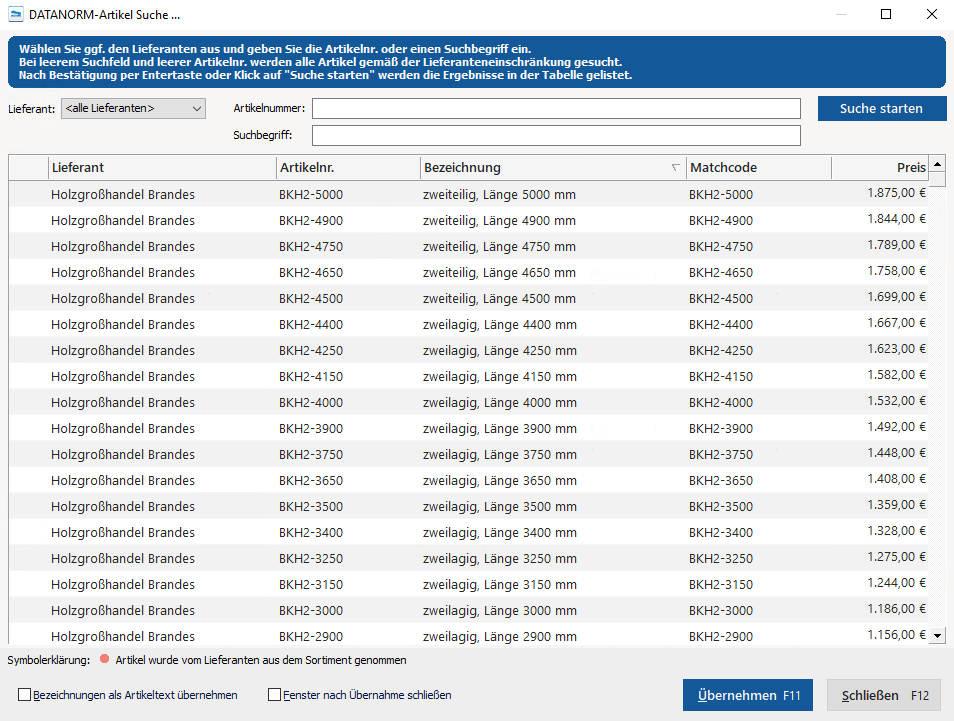Image resolution: width=954 pixels, height=721 pixels.
Task: Sort table by Artikelnr. column header
Action: pos(346,168)
